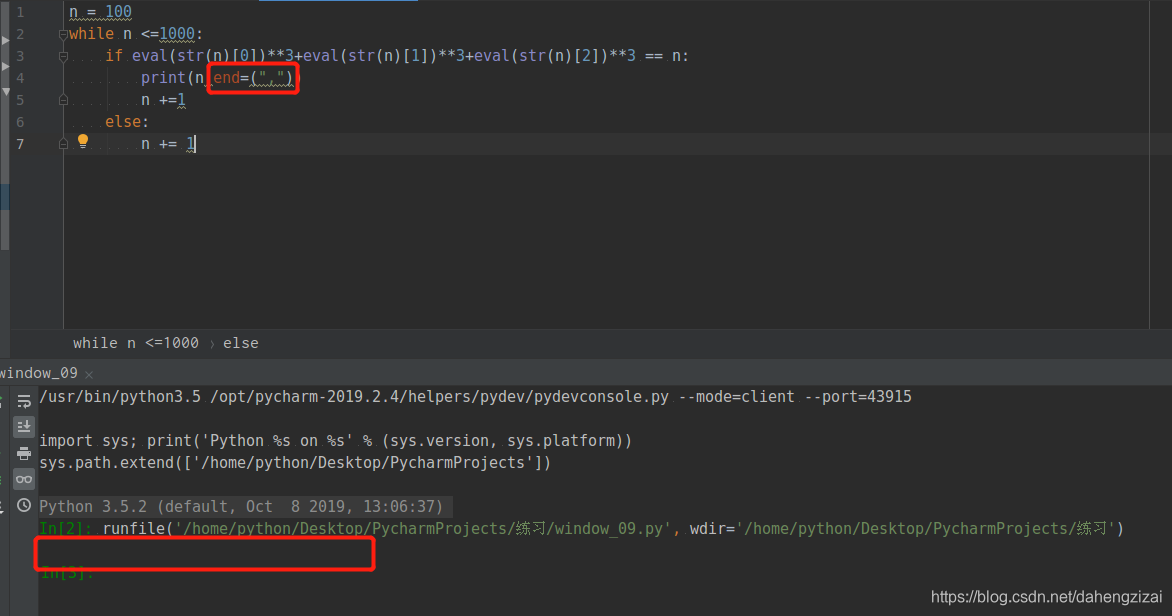
Task: Click code text 'n = 100'
Action: click(100, 12)
